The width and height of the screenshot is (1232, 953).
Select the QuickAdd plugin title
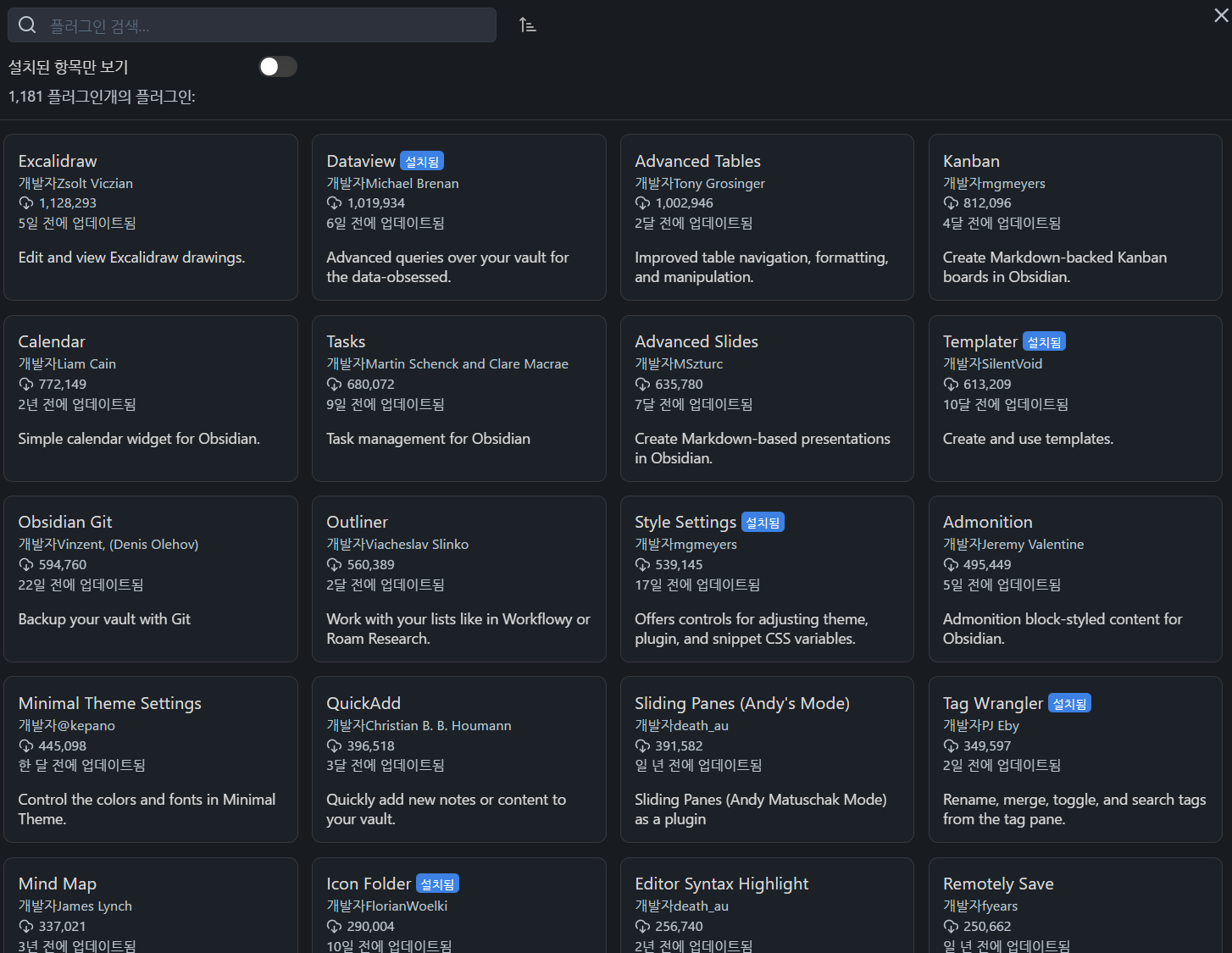click(363, 703)
